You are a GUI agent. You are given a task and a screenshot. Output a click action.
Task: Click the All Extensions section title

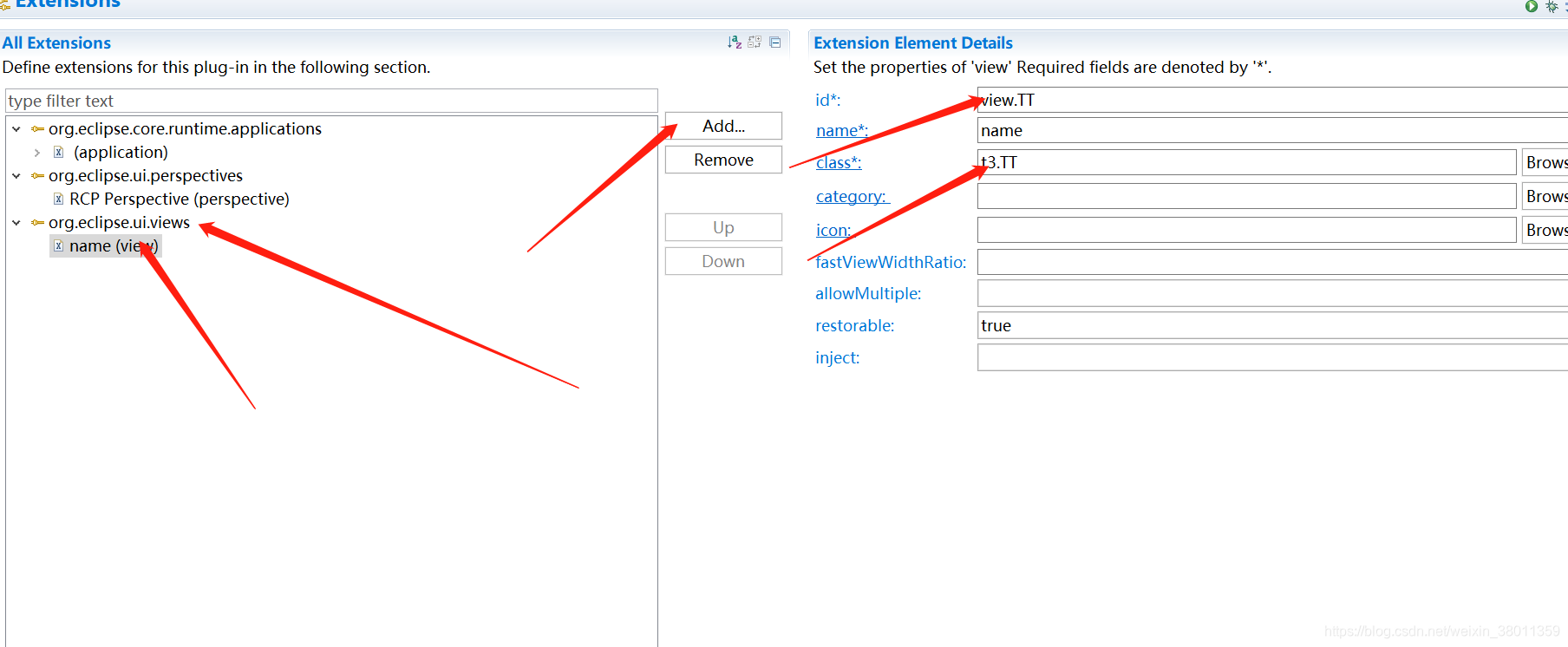tap(56, 42)
